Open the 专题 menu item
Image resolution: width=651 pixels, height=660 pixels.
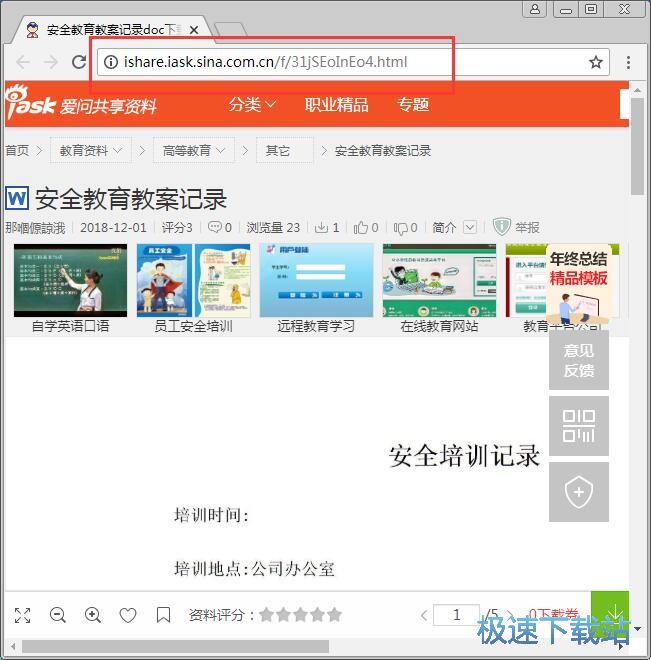413,105
